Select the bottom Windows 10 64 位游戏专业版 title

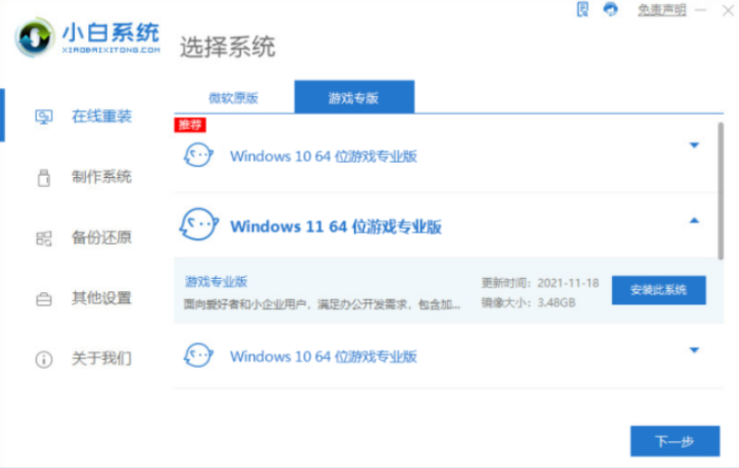[x=323, y=356]
